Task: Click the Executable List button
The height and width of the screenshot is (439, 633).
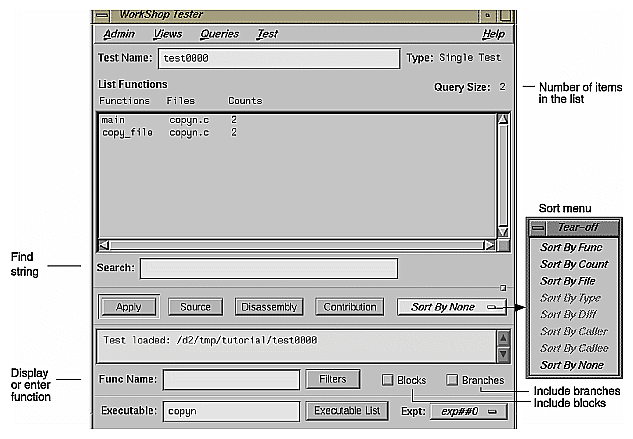Action: click(x=347, y=411)
